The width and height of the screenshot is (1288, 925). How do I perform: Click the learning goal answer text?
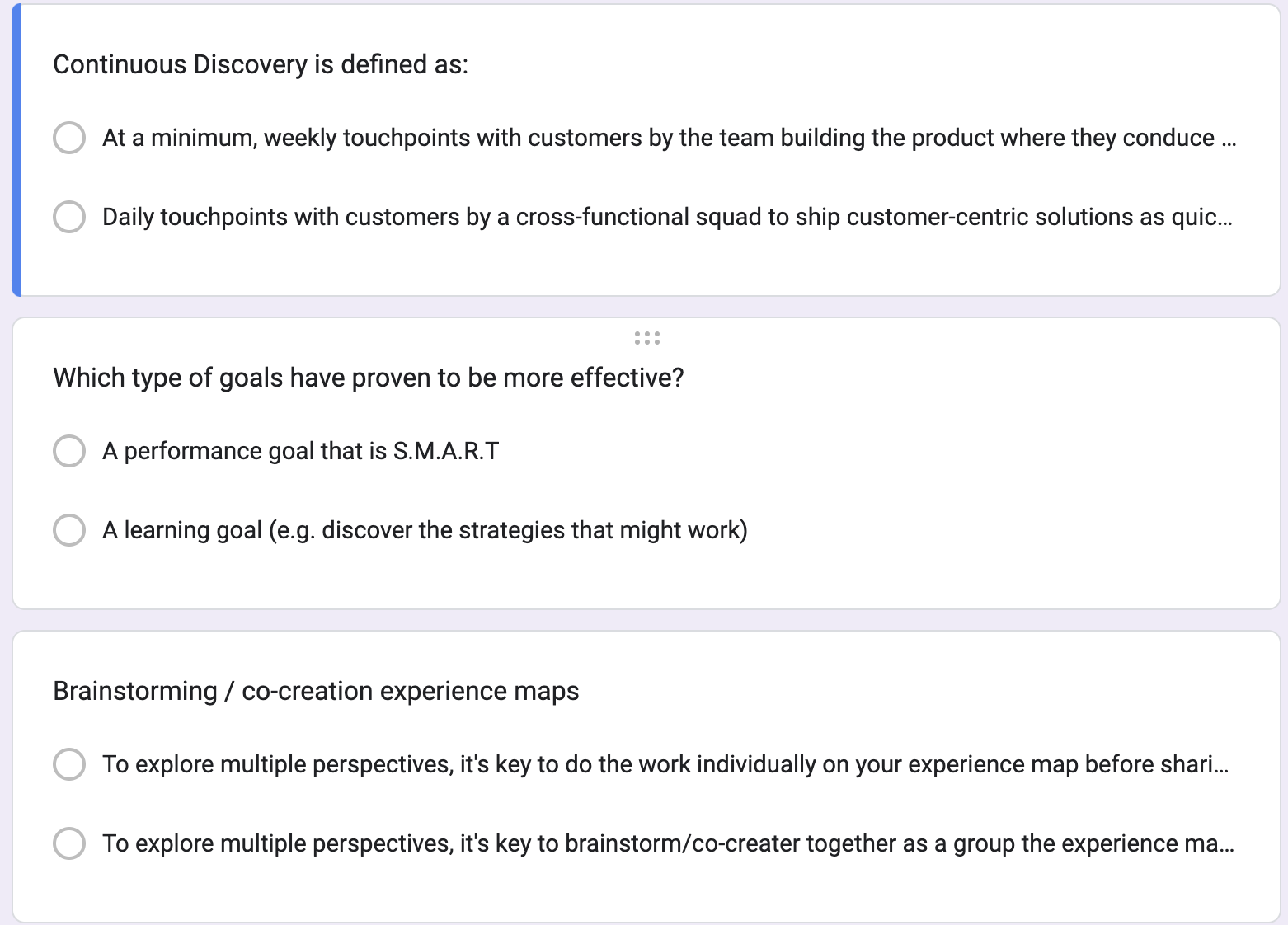coord(425,530)
